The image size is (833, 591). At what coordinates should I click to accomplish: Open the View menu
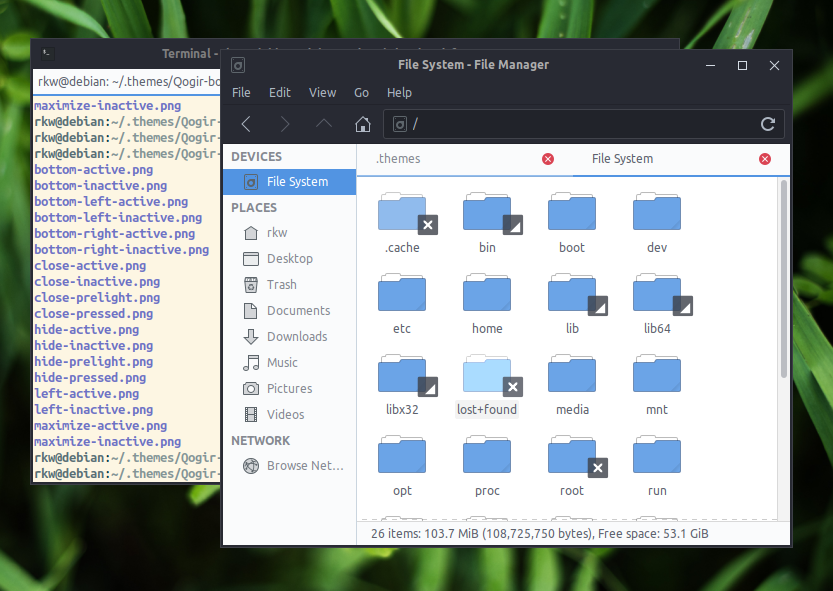322,92
